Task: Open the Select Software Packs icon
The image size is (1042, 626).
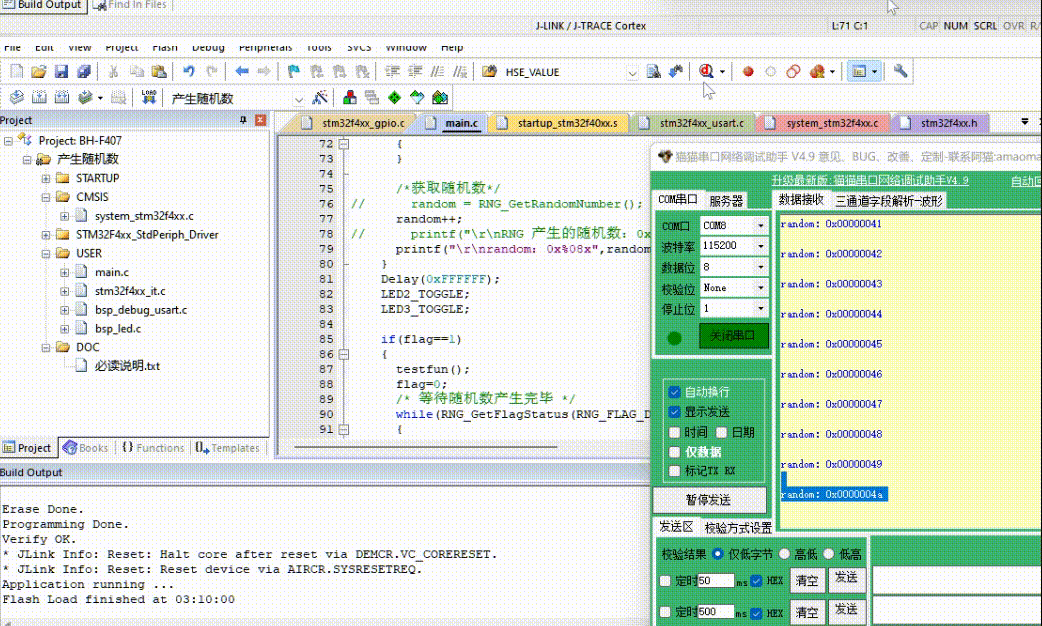Action: tap(417, 98)
